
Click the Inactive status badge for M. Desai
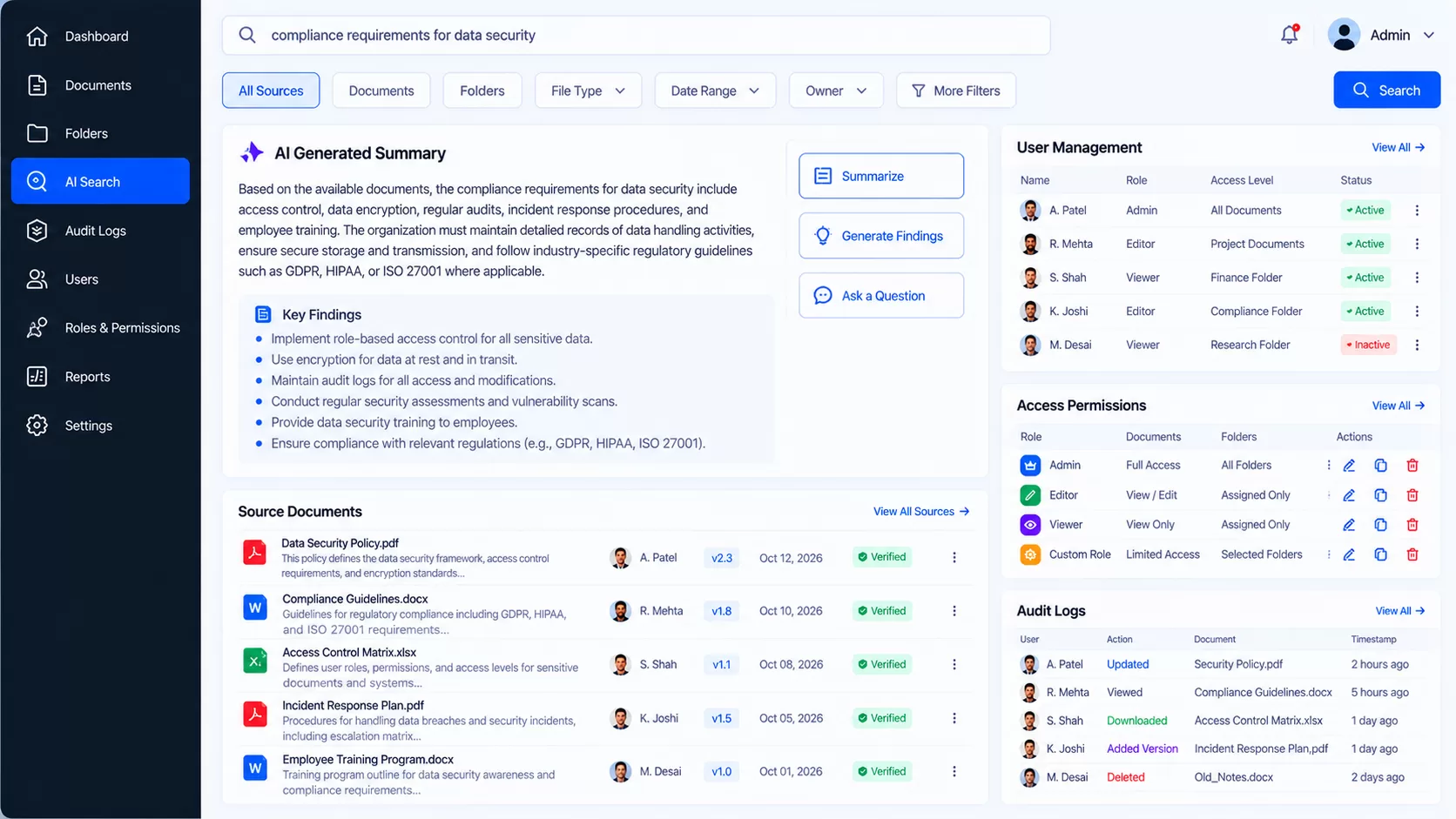coord(1368,345)
